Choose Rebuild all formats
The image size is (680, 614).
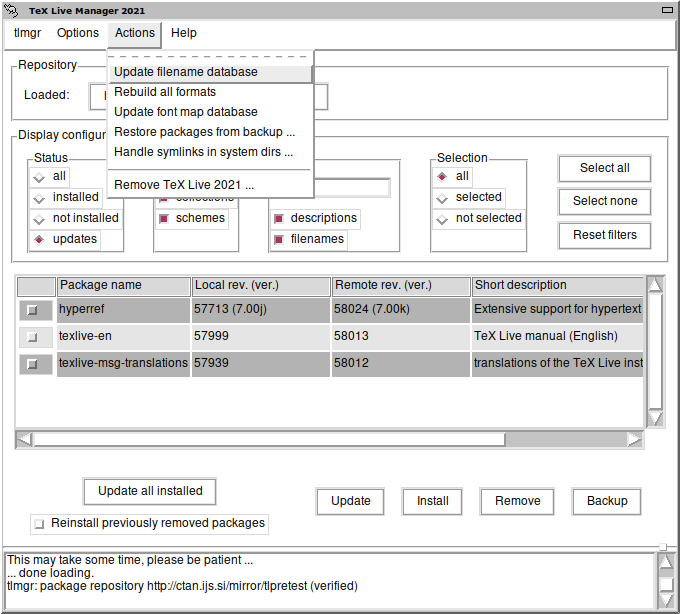tap(210, 92)
